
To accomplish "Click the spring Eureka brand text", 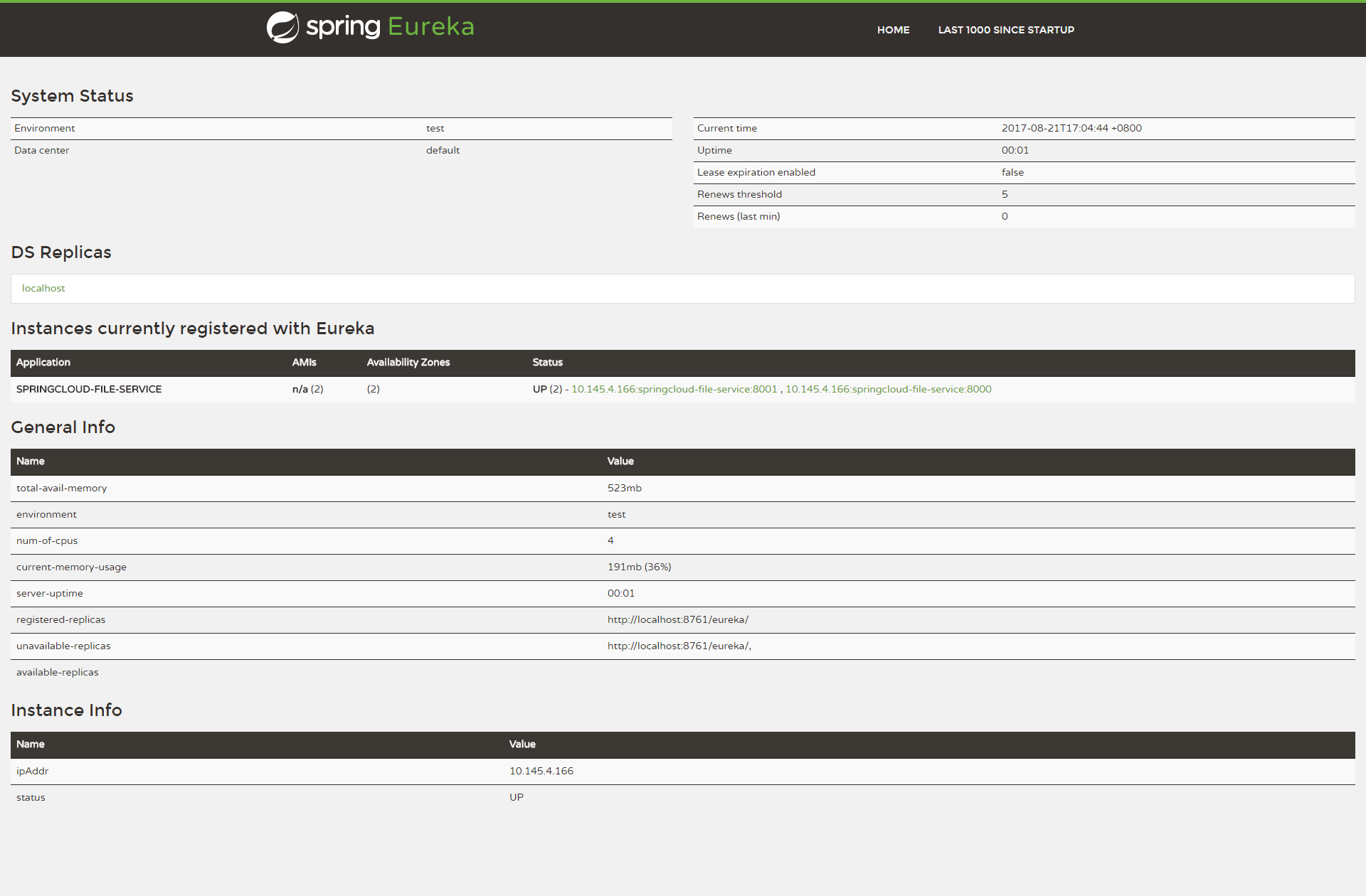I will click(x=390, y=27).
